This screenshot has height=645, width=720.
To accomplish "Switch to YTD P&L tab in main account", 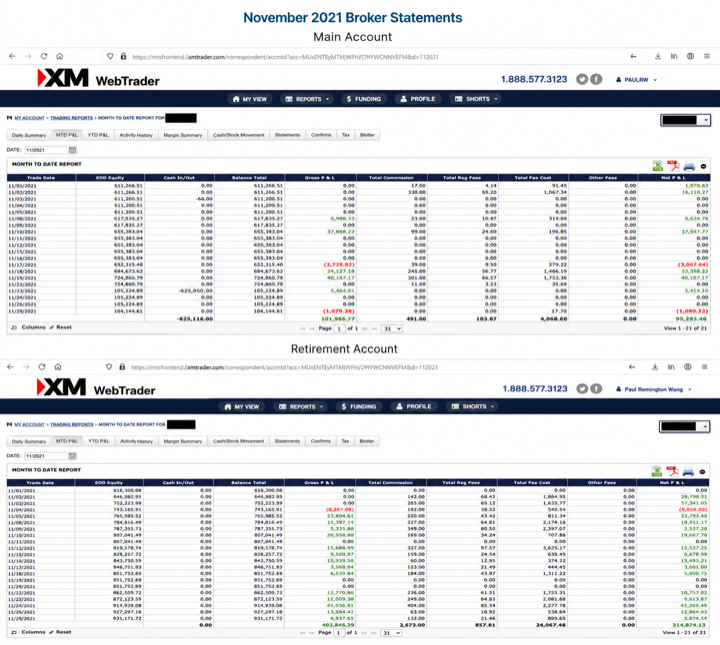I will point(98,135).
